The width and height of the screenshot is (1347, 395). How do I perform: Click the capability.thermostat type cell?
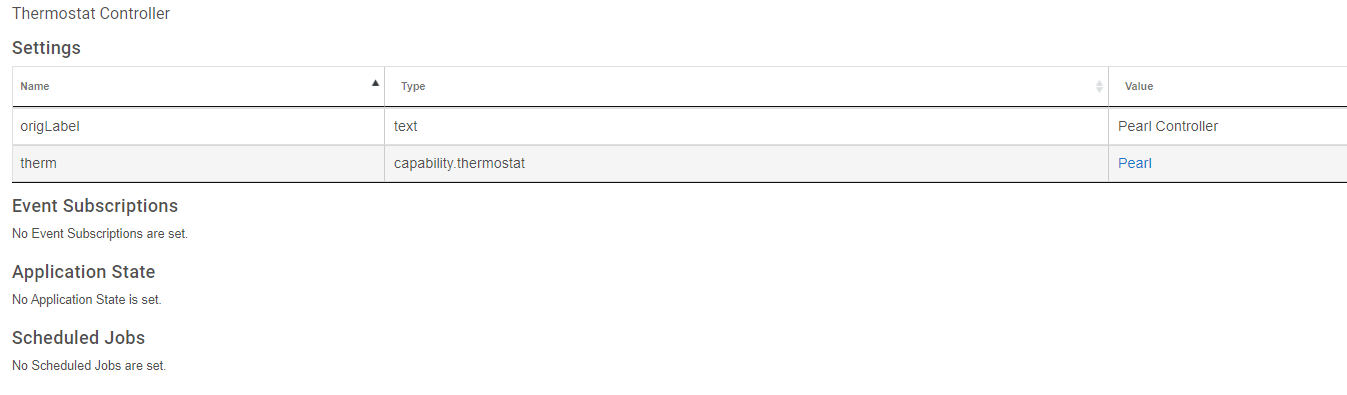click(x=746, y=163)
